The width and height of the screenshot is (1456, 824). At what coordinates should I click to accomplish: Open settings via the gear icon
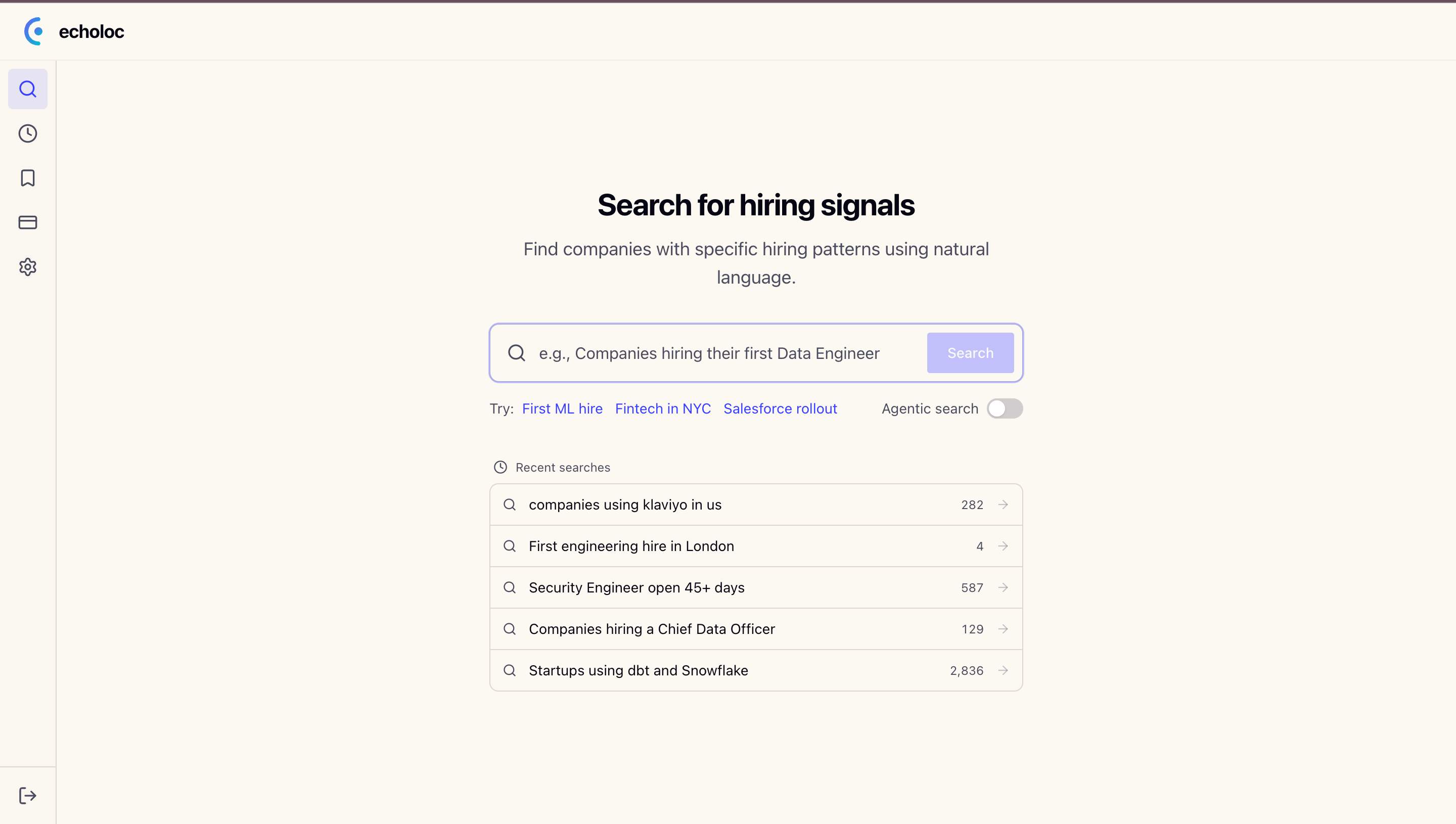[27, 267]
